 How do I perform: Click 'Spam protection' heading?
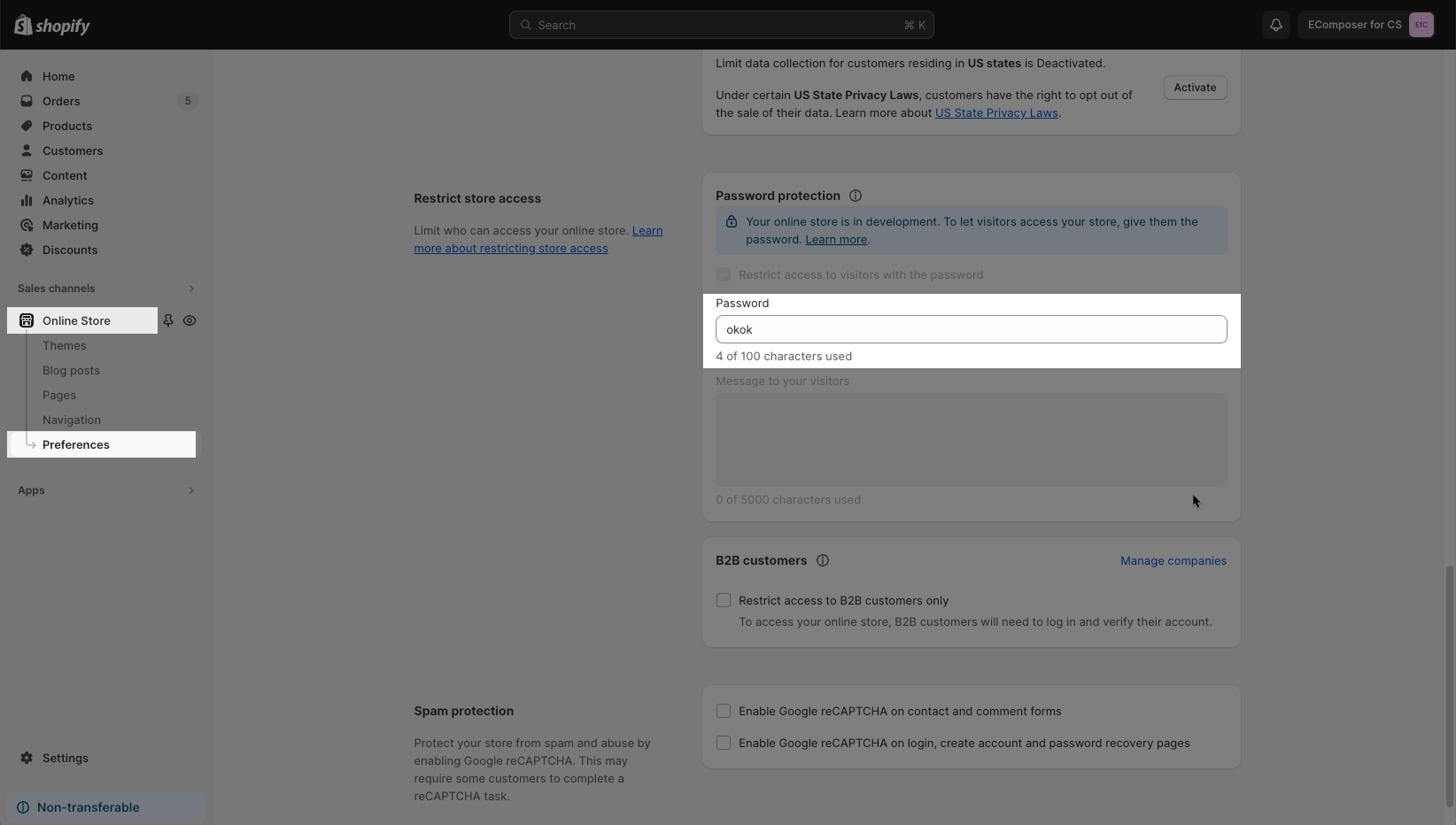click(463, 711)
